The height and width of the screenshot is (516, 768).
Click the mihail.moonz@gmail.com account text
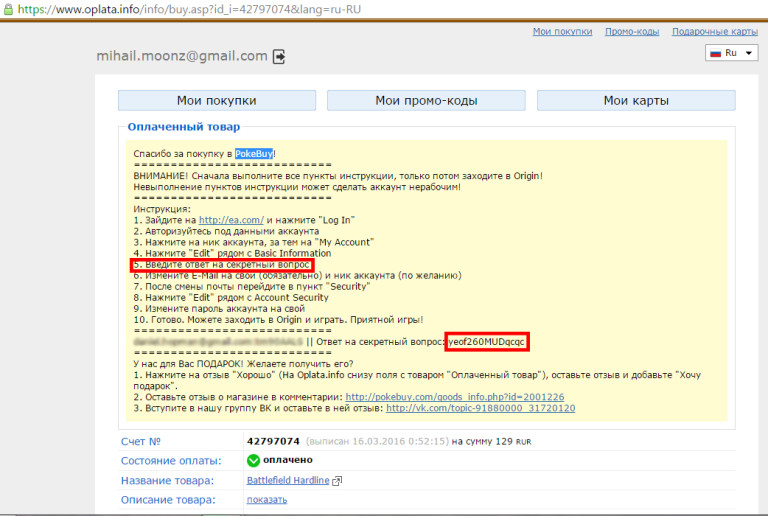182,56
